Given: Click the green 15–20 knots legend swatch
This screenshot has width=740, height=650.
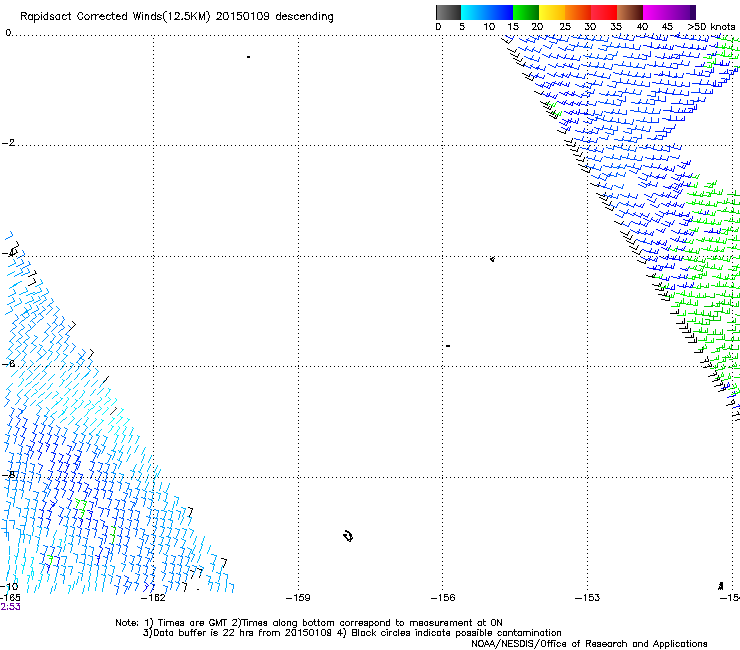Looking at the screenshot, I should pyautogui.click(x=526, y=12).
